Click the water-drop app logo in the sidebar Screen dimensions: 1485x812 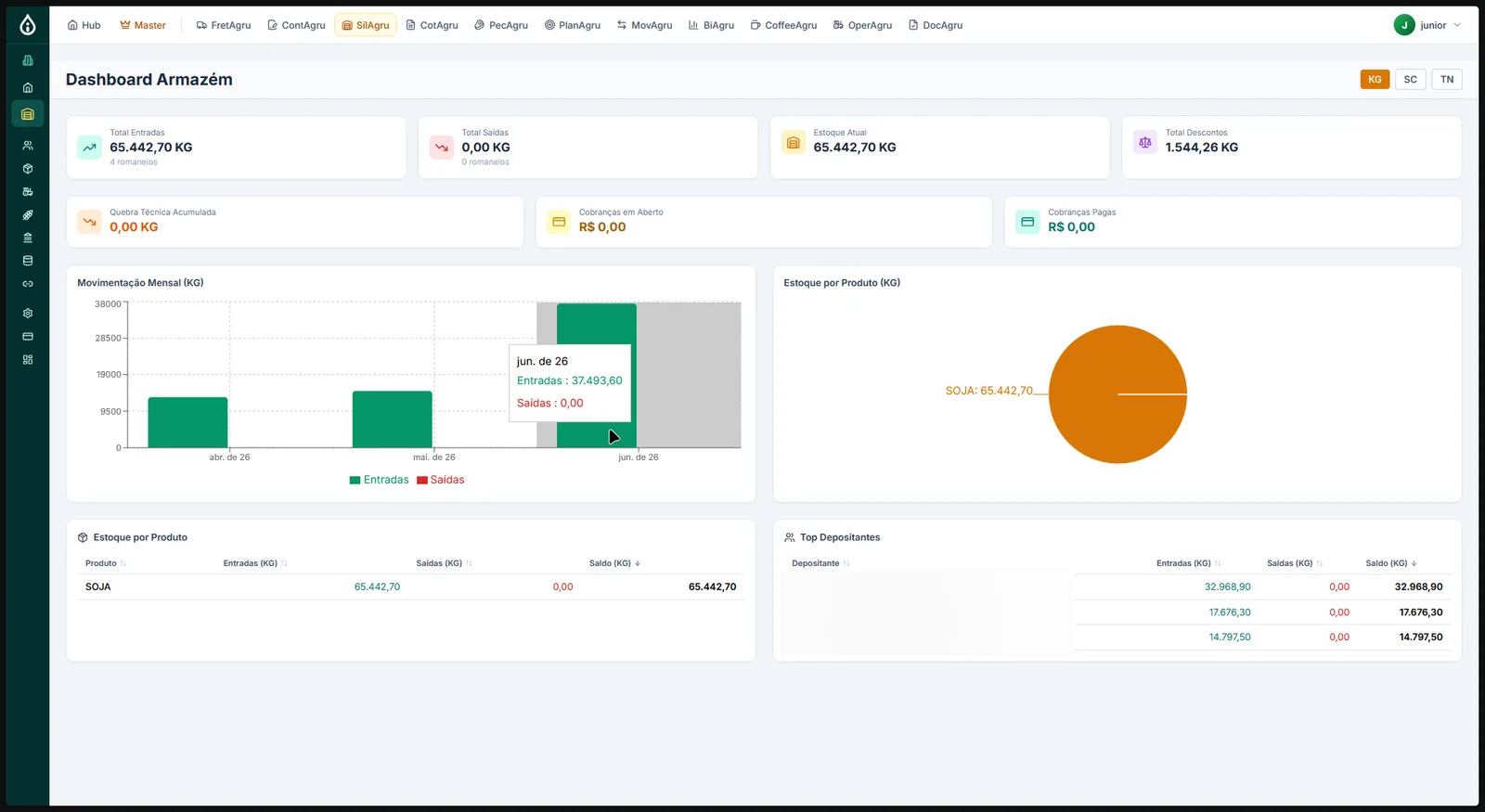click(28, 25)
